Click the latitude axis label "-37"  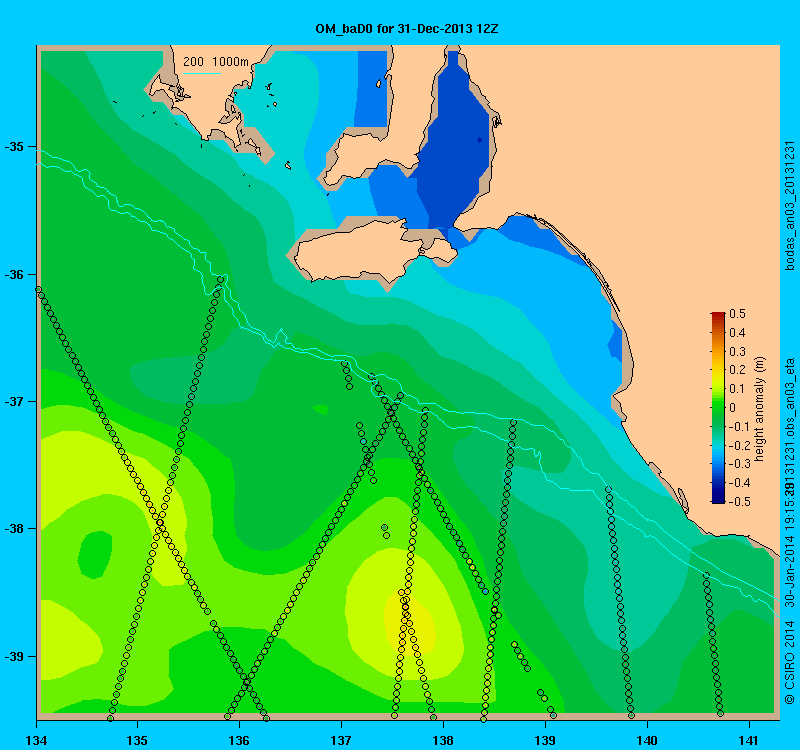tap(14, 402)
